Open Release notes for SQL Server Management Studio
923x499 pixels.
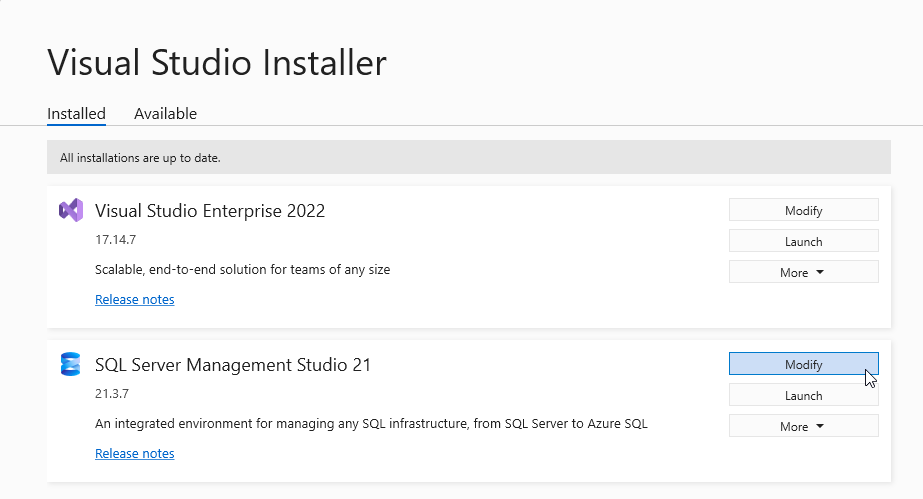point(134,454)
